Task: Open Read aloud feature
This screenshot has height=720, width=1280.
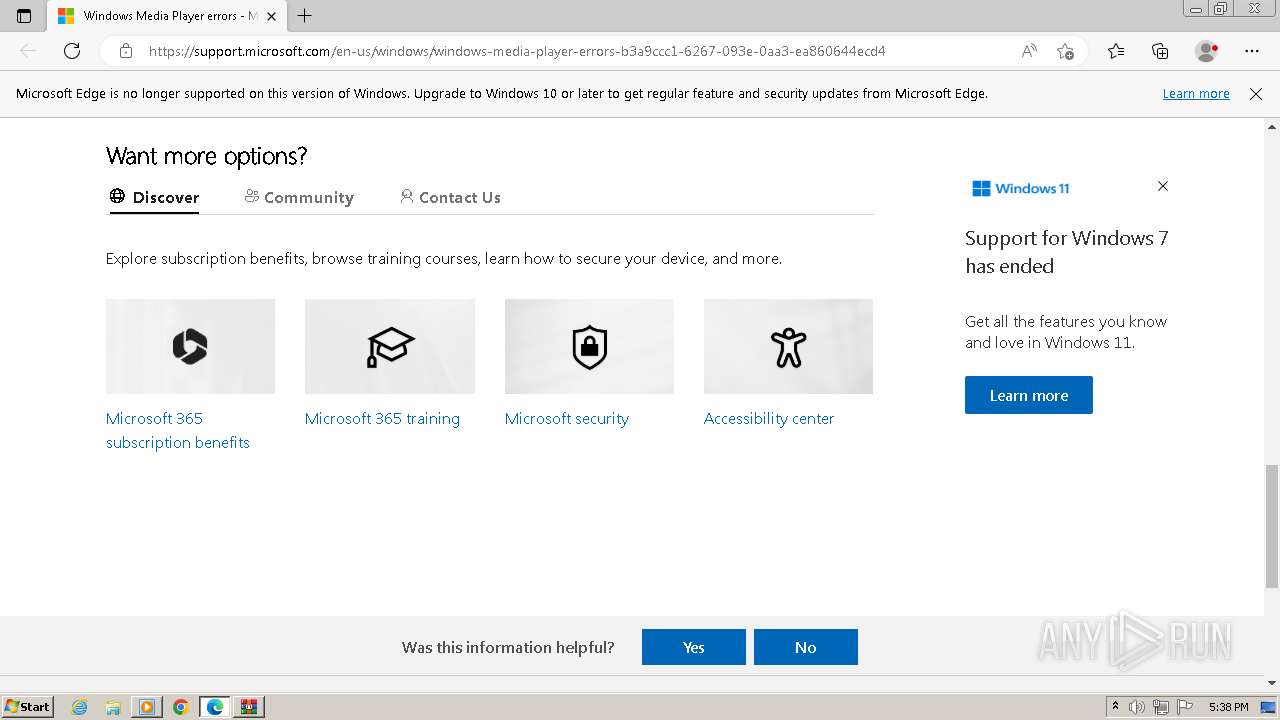Action: click(1029, 51)
